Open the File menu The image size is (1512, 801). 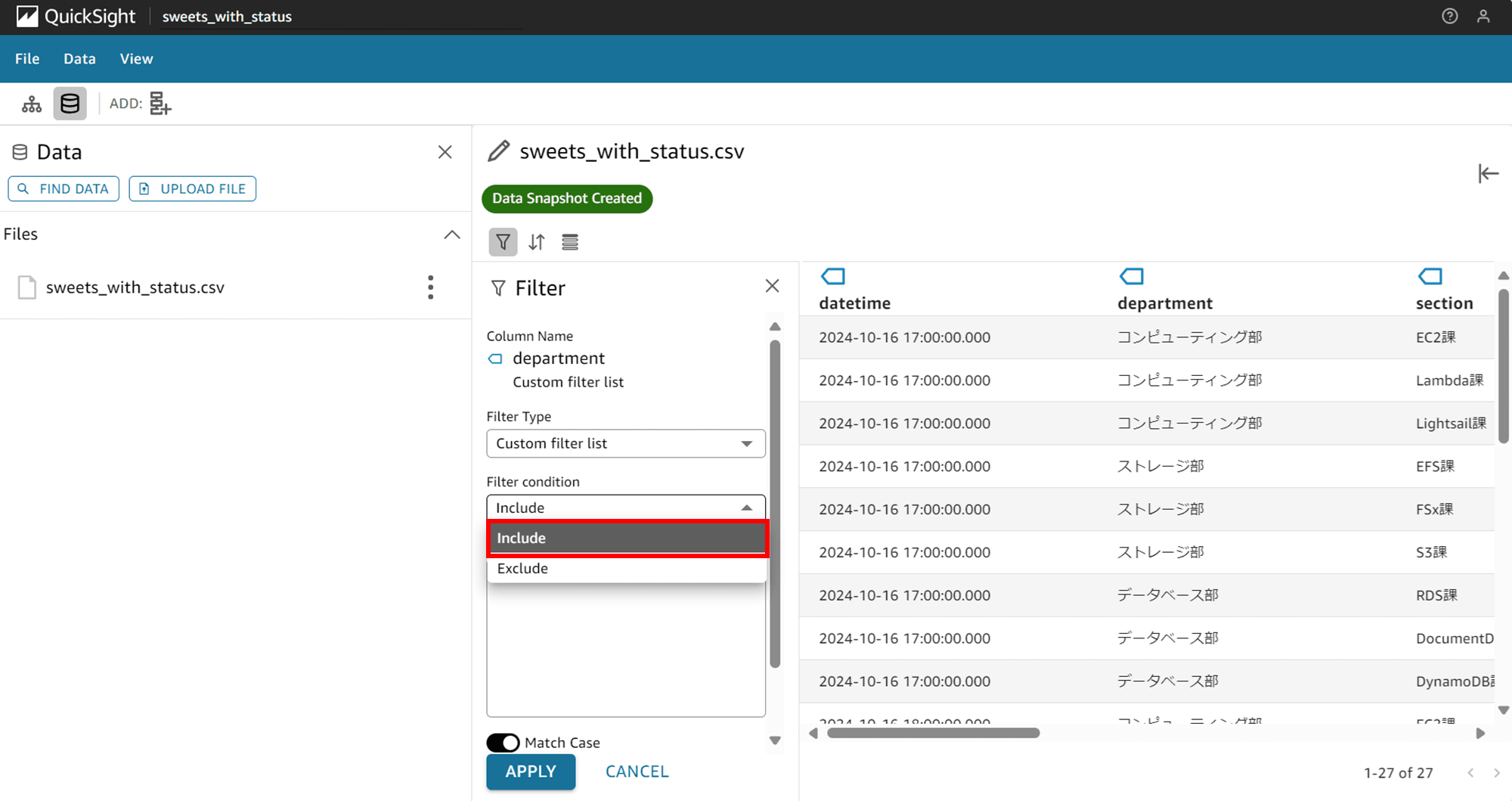27,58
